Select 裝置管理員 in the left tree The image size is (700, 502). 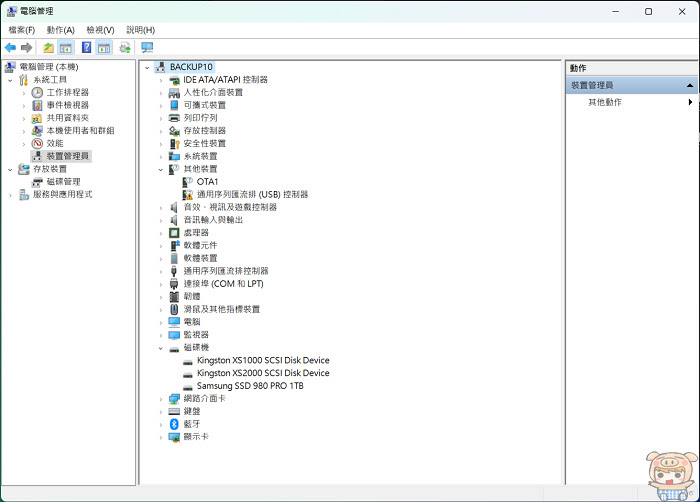[x=68, y=156]
